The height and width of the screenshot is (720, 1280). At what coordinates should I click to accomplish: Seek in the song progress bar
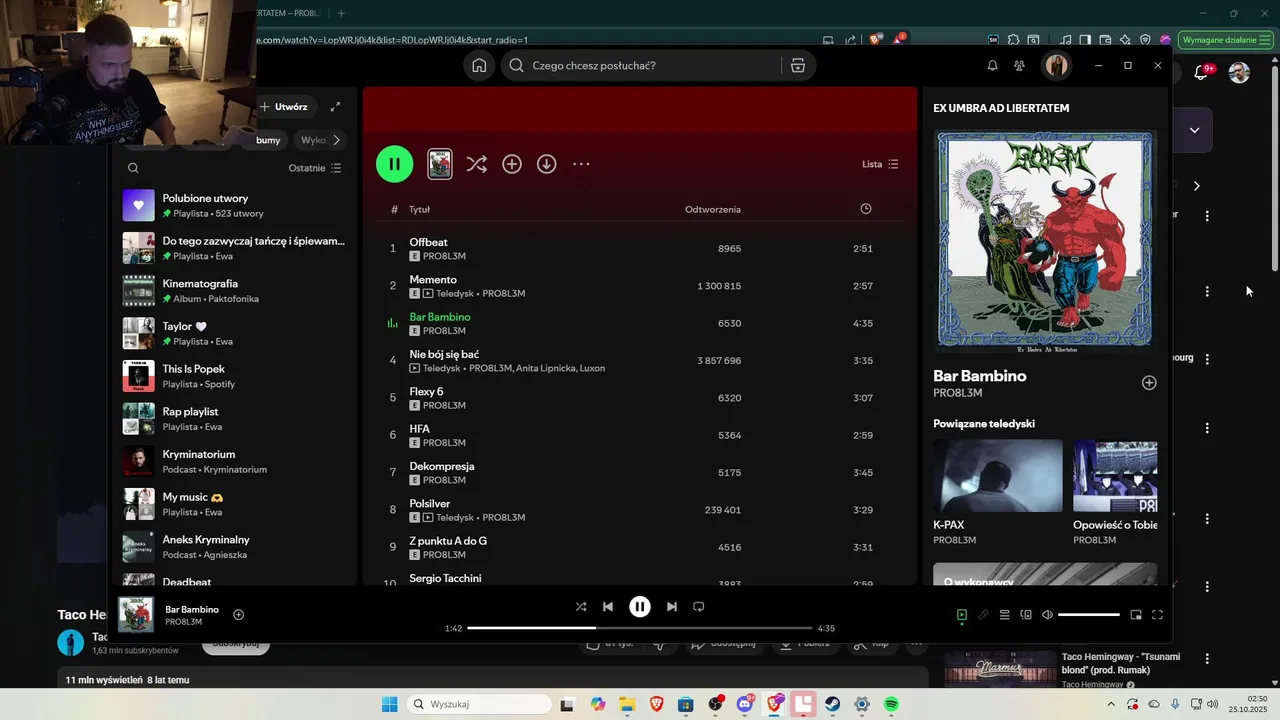tap(640, 628)
